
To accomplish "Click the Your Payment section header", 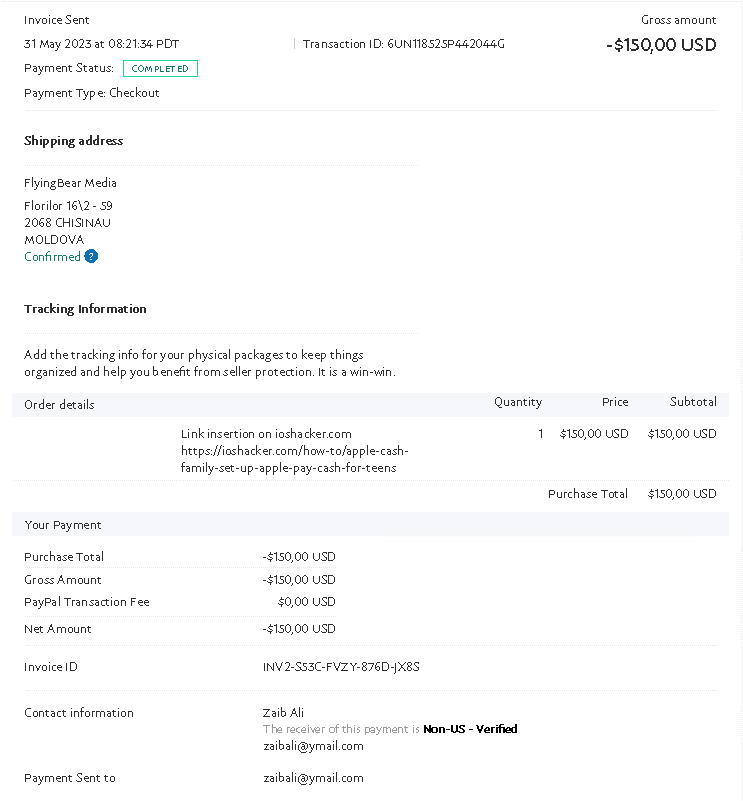I will click(x=63, y=525).
